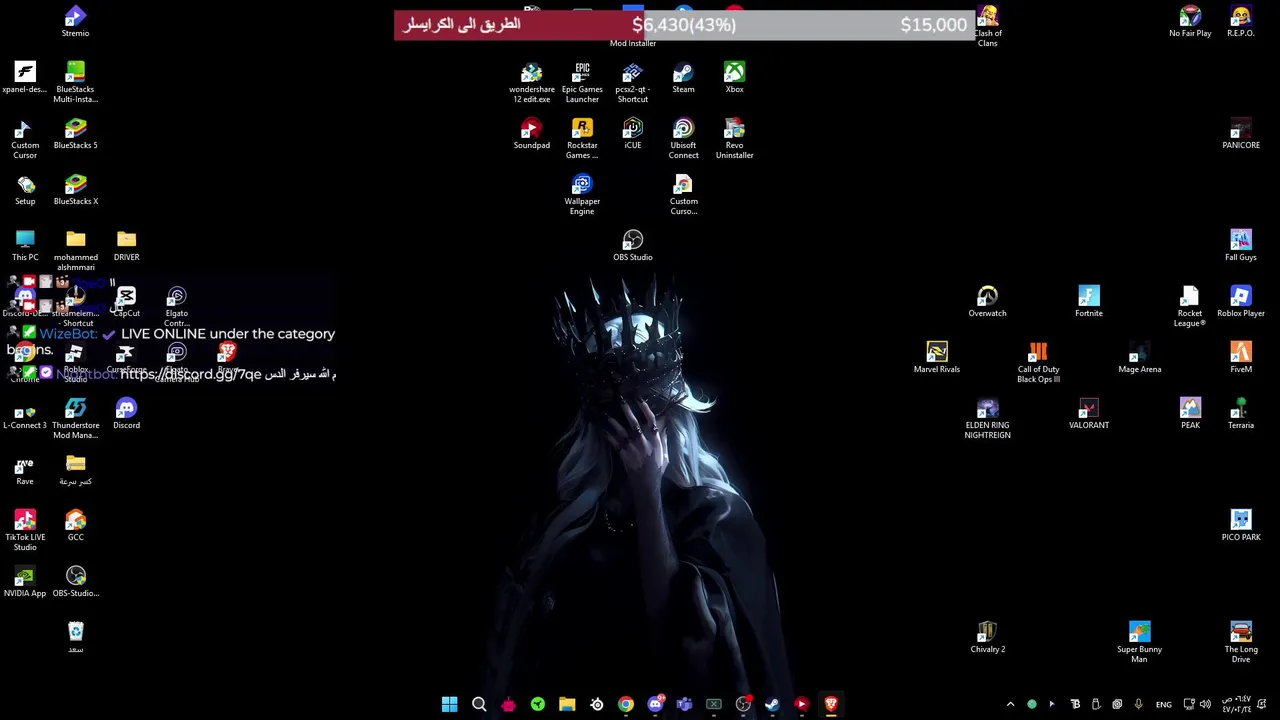Launch Revo Uninstaller icon
This screenshot has height=720, width=1280.
[734, 139]
